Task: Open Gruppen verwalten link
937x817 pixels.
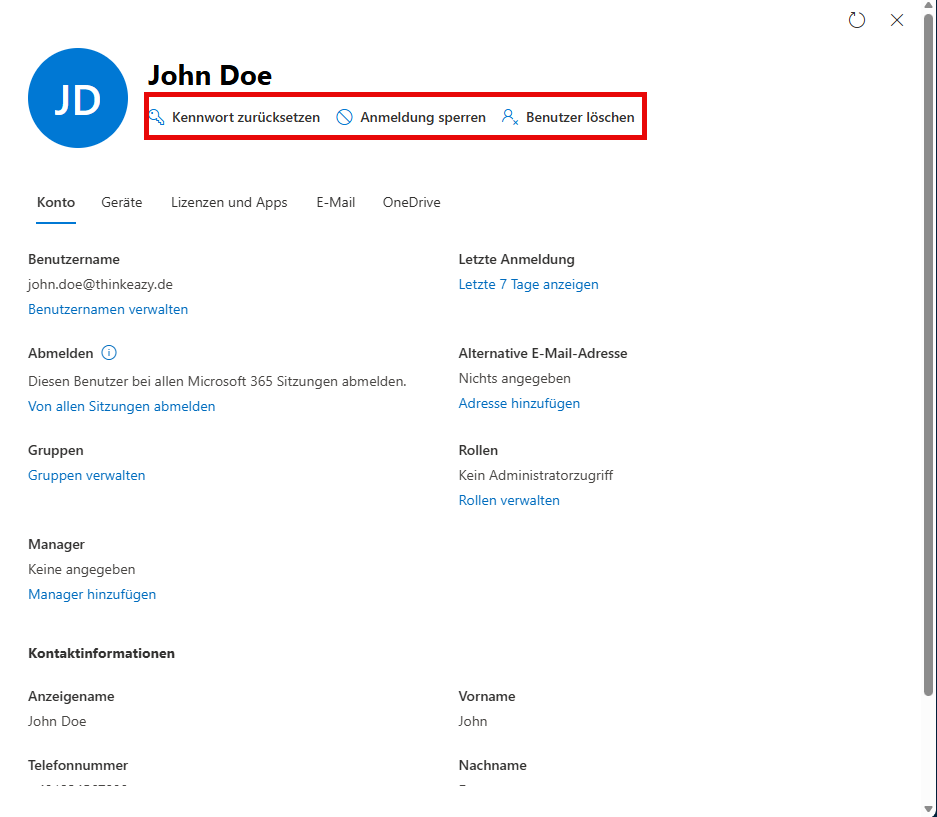Action: (87, 475)
